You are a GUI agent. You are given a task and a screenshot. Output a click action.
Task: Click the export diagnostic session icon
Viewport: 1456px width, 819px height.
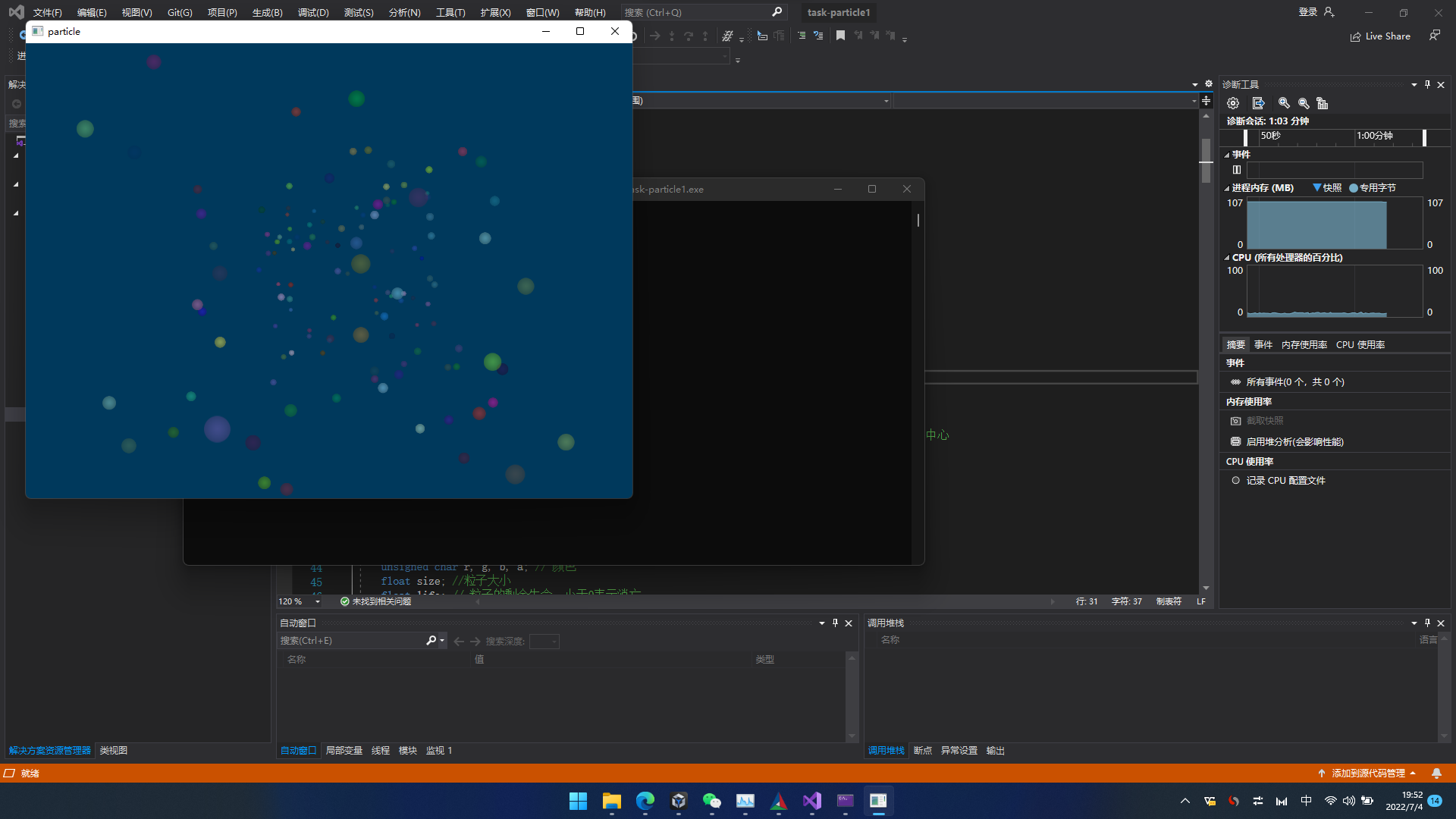pos(1258,103)
